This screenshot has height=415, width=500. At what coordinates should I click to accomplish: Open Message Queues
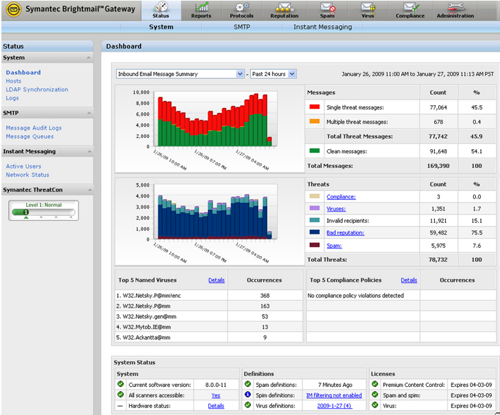click(x=29, y=136)
